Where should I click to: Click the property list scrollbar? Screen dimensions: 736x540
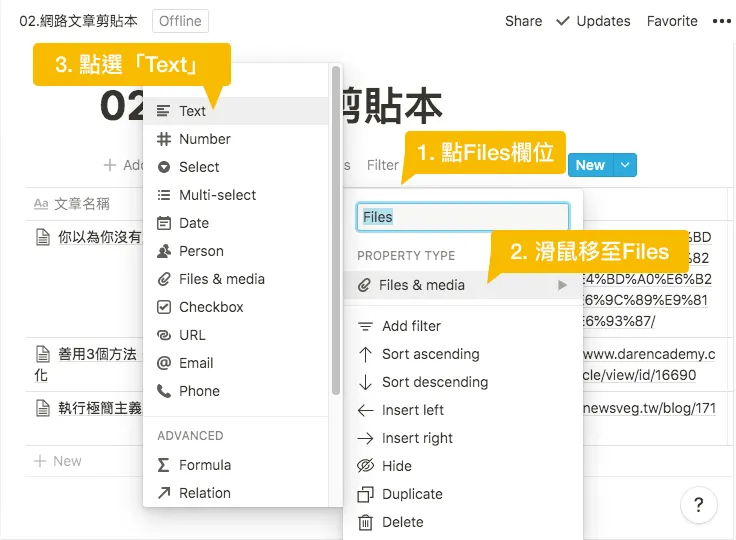(336, 230)
